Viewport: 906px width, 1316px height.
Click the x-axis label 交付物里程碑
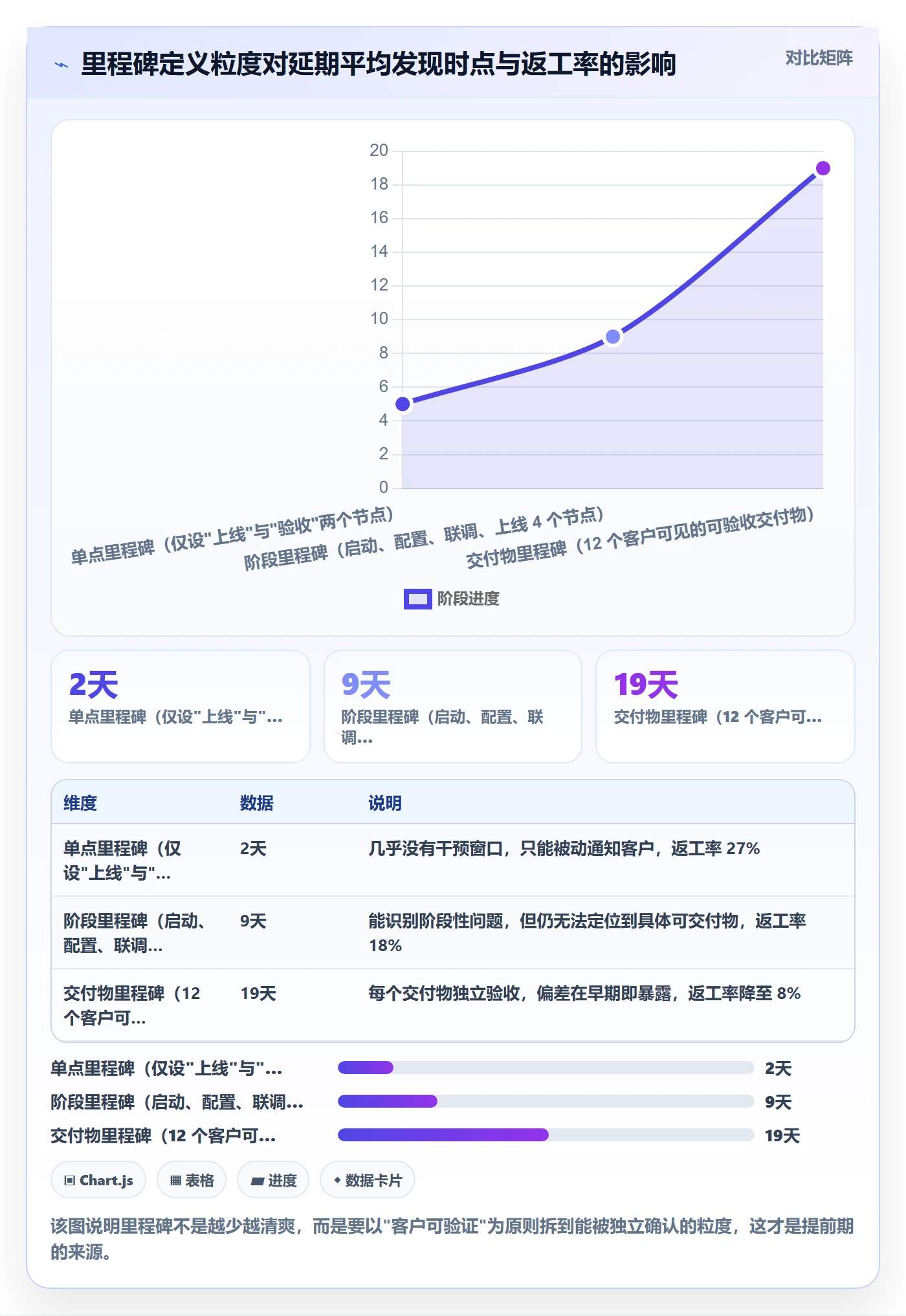640,538
